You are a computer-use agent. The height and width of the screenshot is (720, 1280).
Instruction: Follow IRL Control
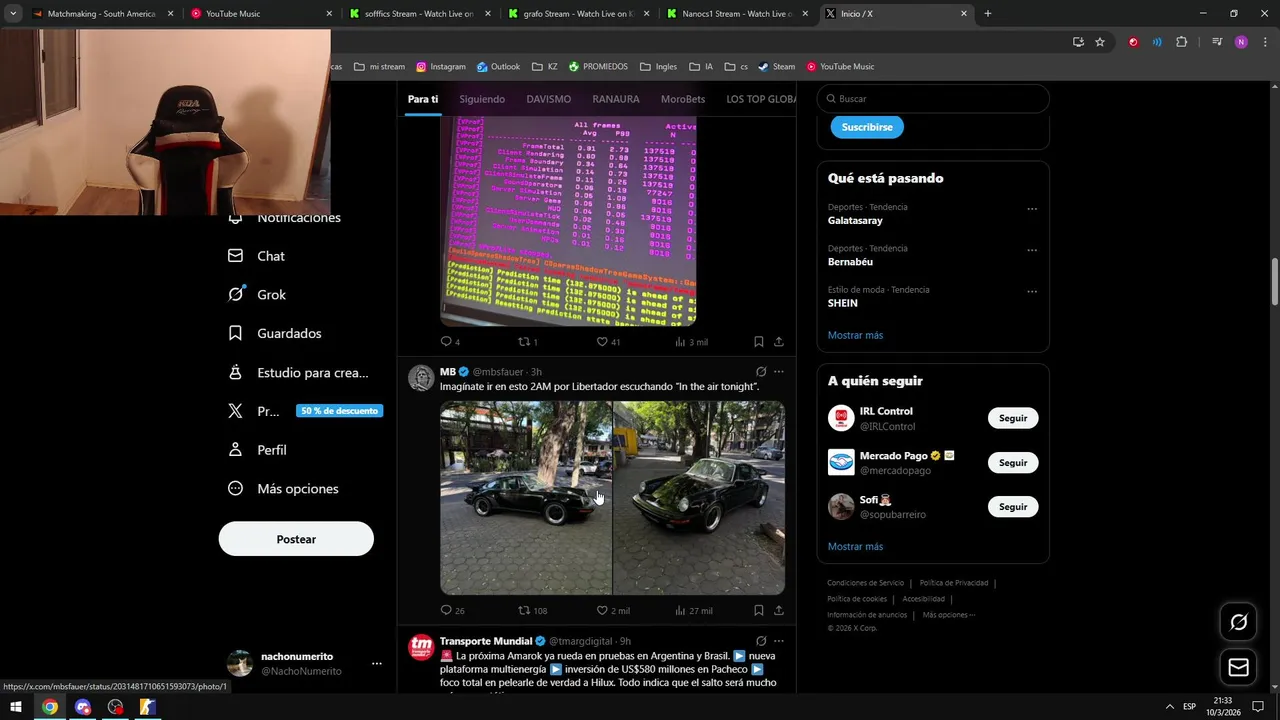pos(1013,418)
